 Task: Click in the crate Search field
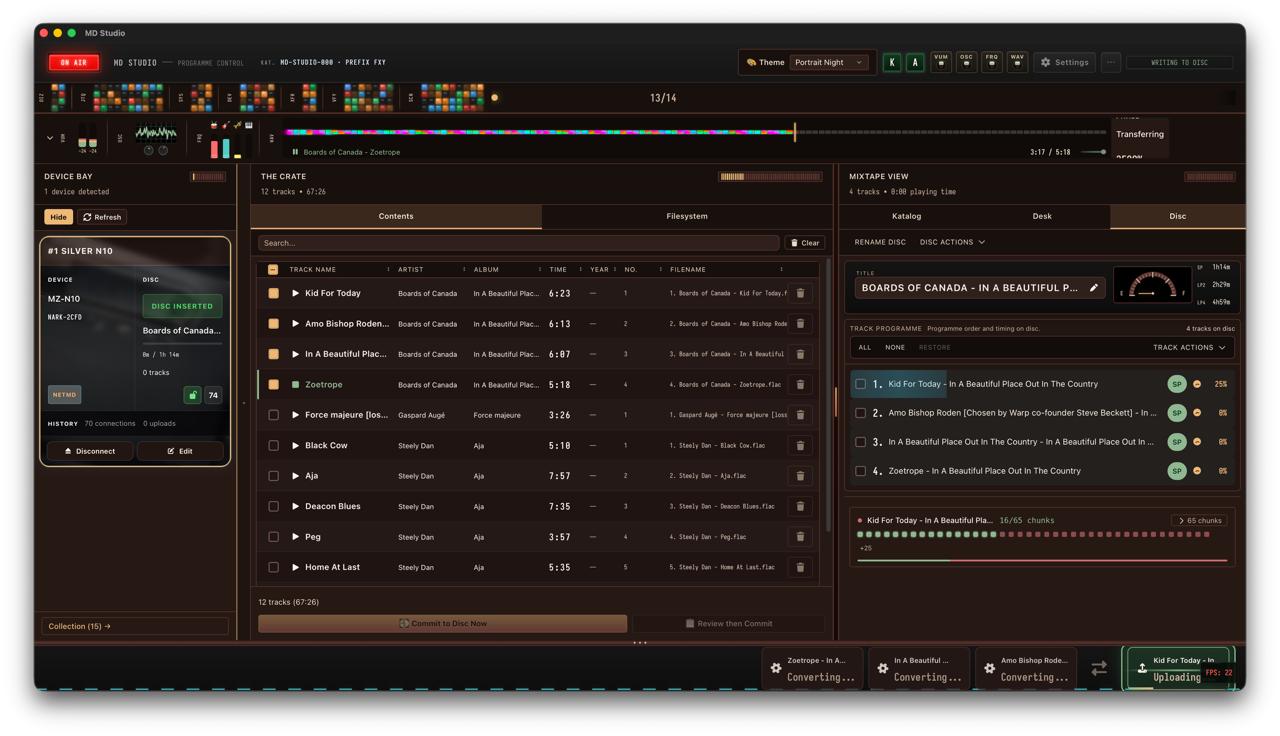pos(518,243)
